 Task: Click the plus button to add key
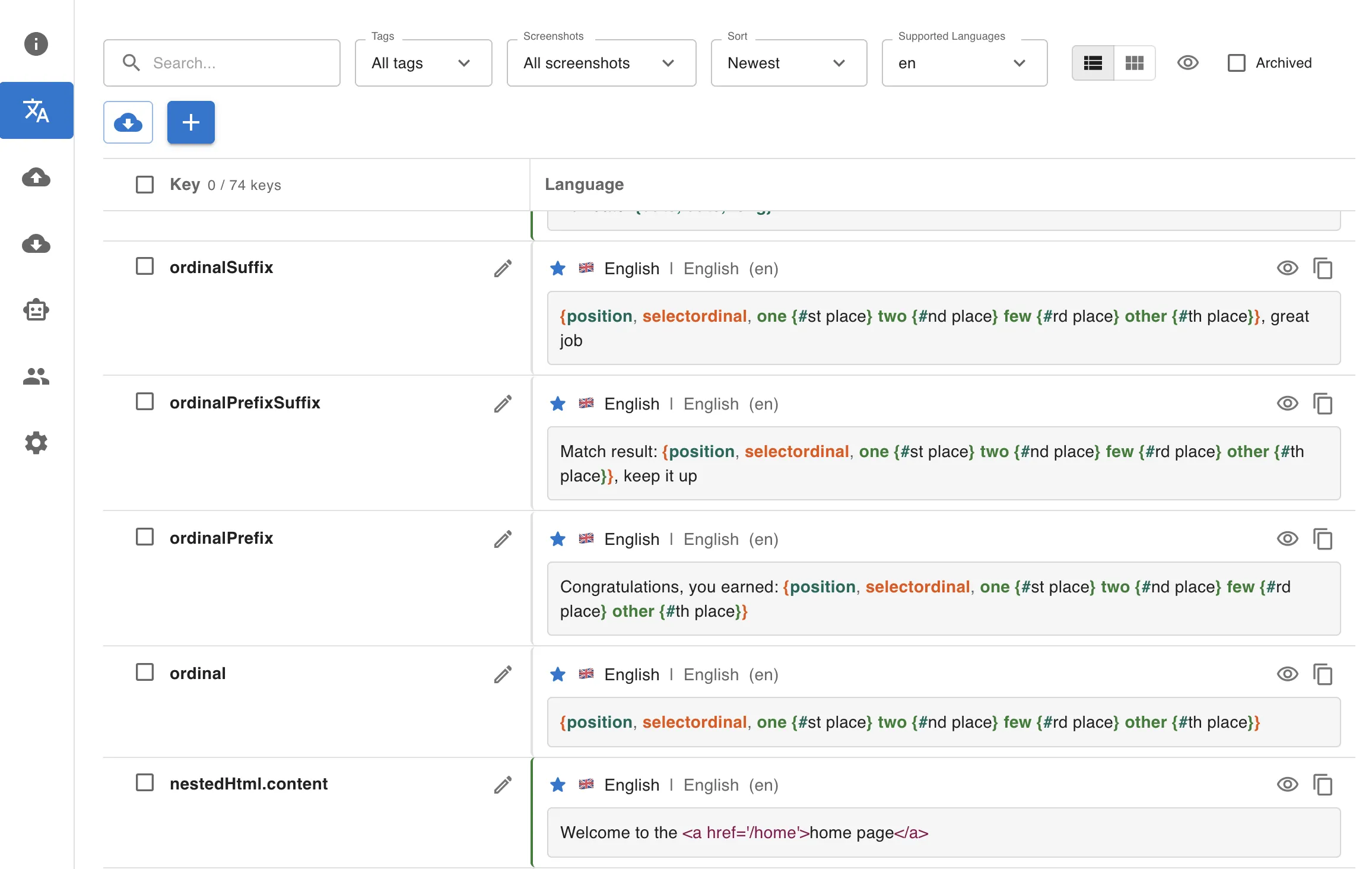click(x=190, y=122)
